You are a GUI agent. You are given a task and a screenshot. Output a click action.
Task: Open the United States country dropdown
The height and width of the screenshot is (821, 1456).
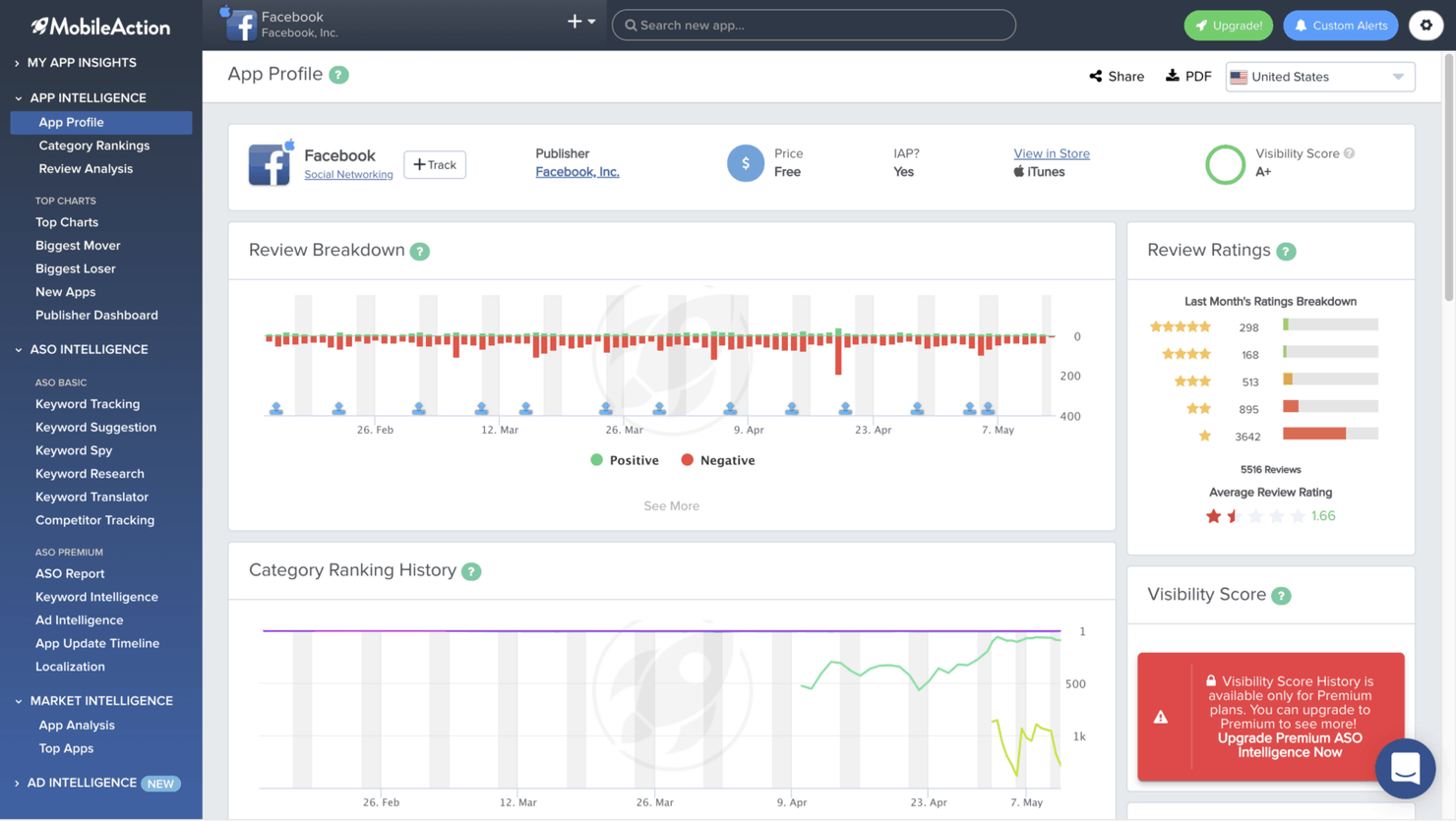click(1319, 76)
